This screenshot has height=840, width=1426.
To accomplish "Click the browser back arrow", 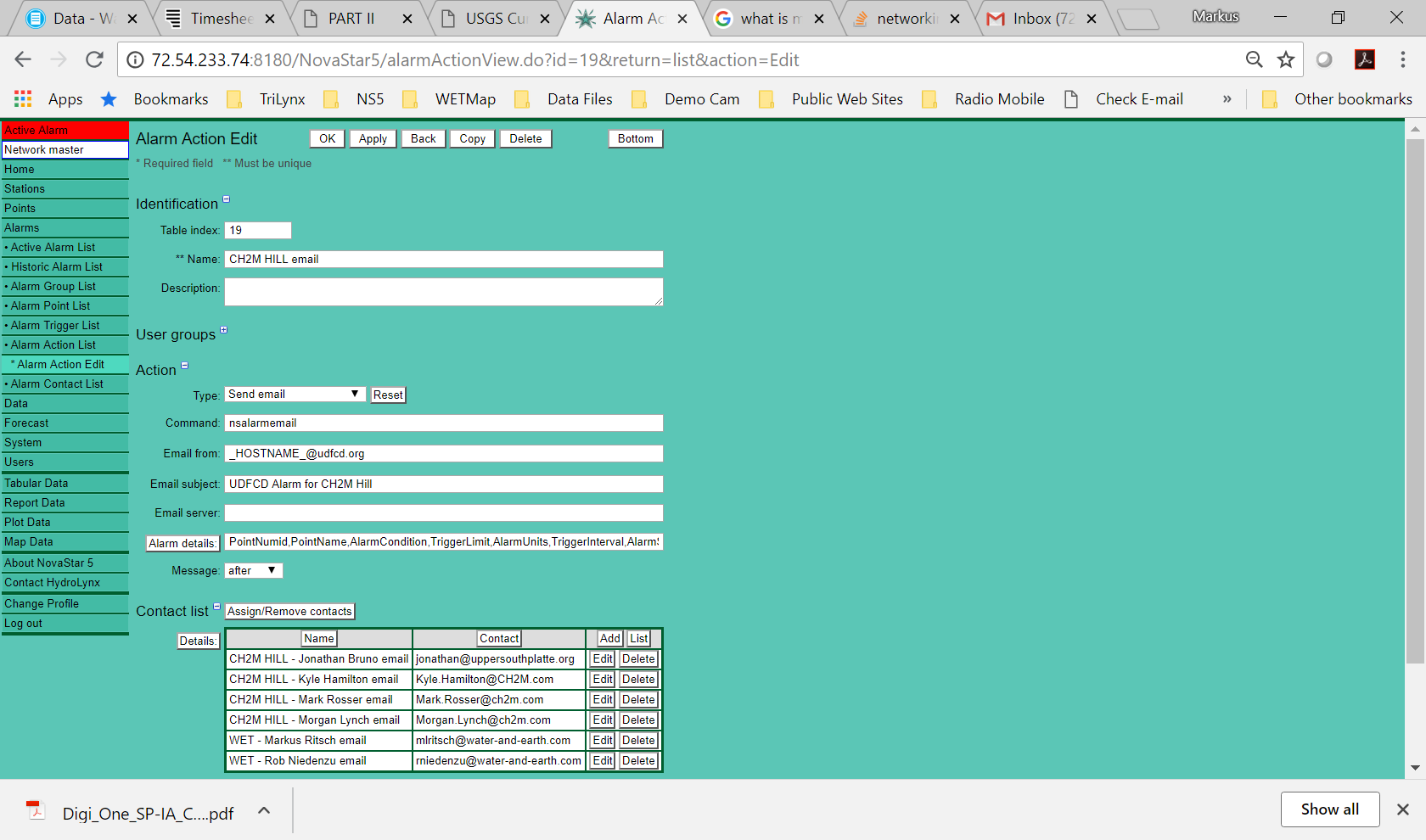I will (x=23, y=59).
